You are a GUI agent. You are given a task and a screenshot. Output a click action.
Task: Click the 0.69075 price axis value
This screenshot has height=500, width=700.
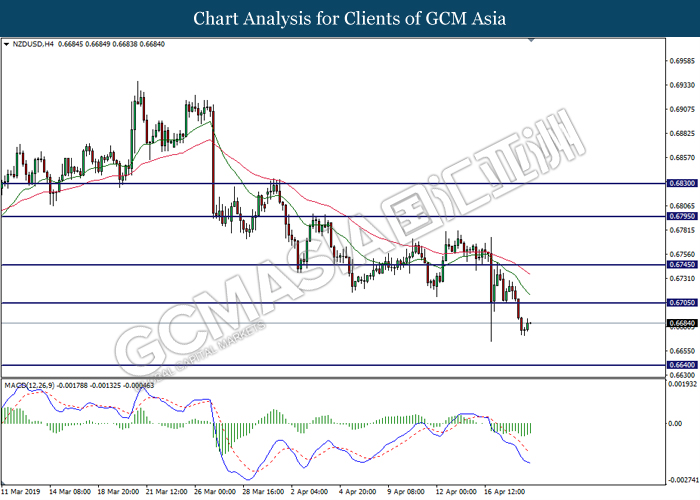pos(683,109)
